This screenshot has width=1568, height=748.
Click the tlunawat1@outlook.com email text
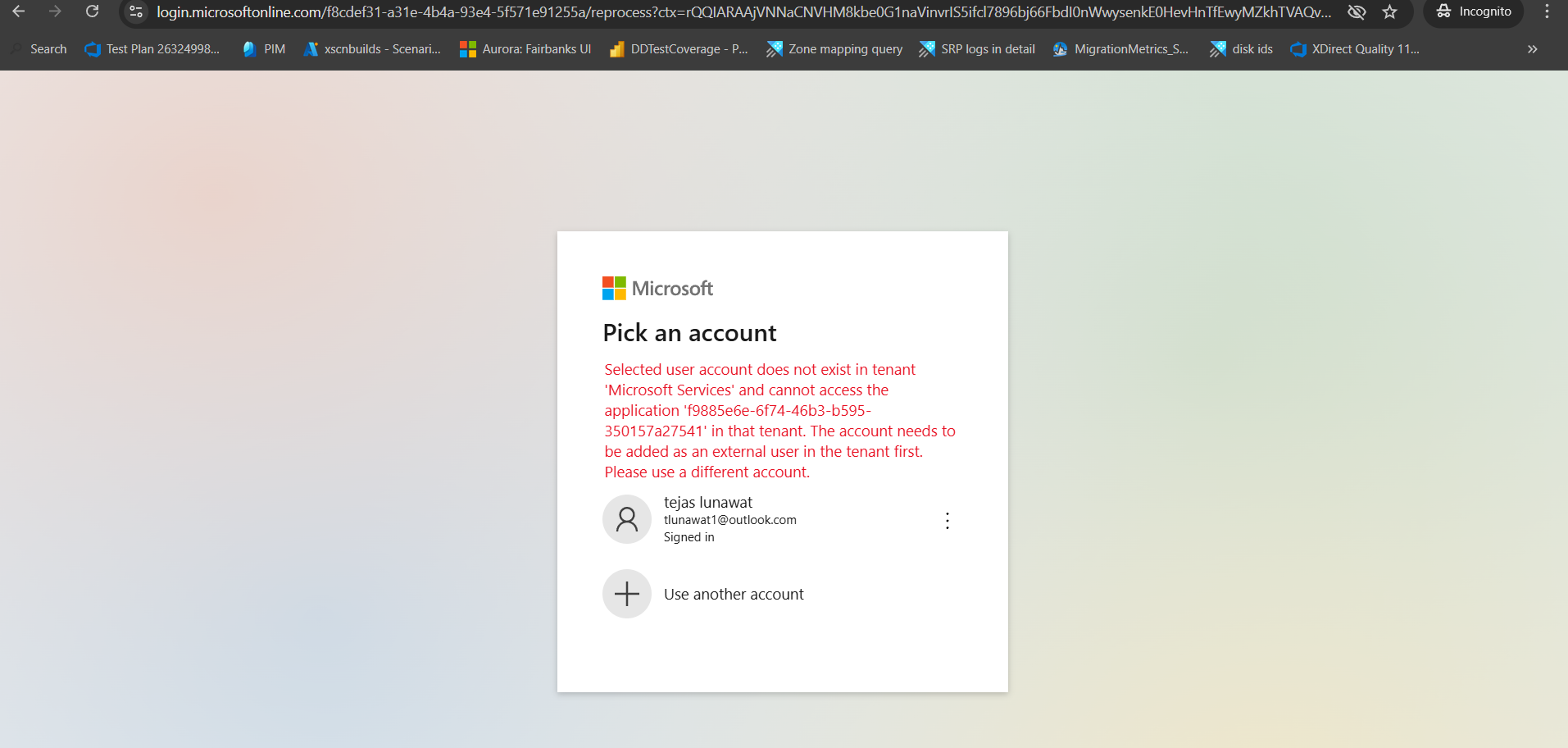click(729, 520)
